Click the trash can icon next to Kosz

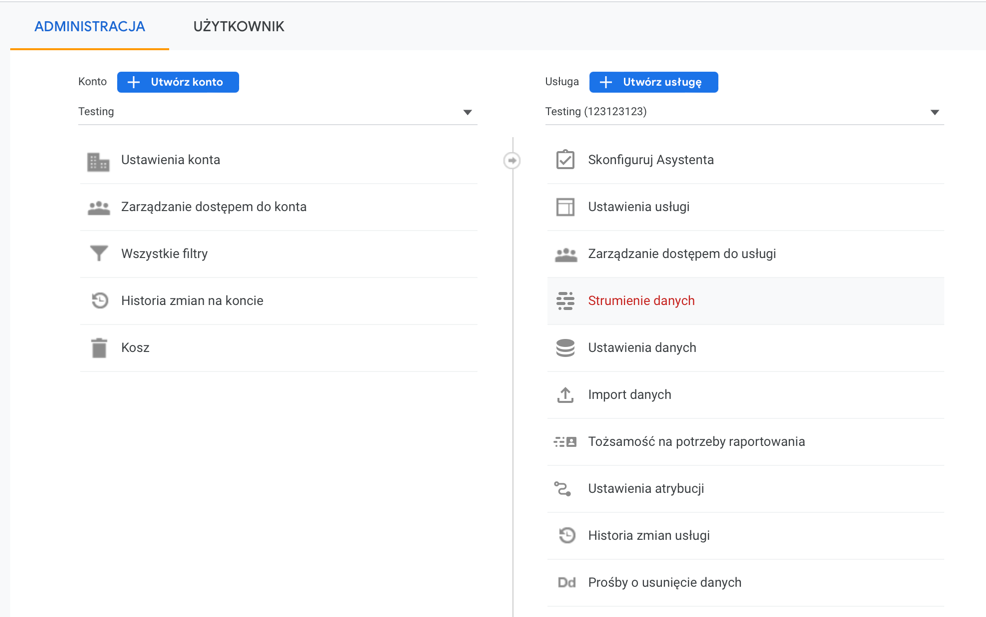99,348
